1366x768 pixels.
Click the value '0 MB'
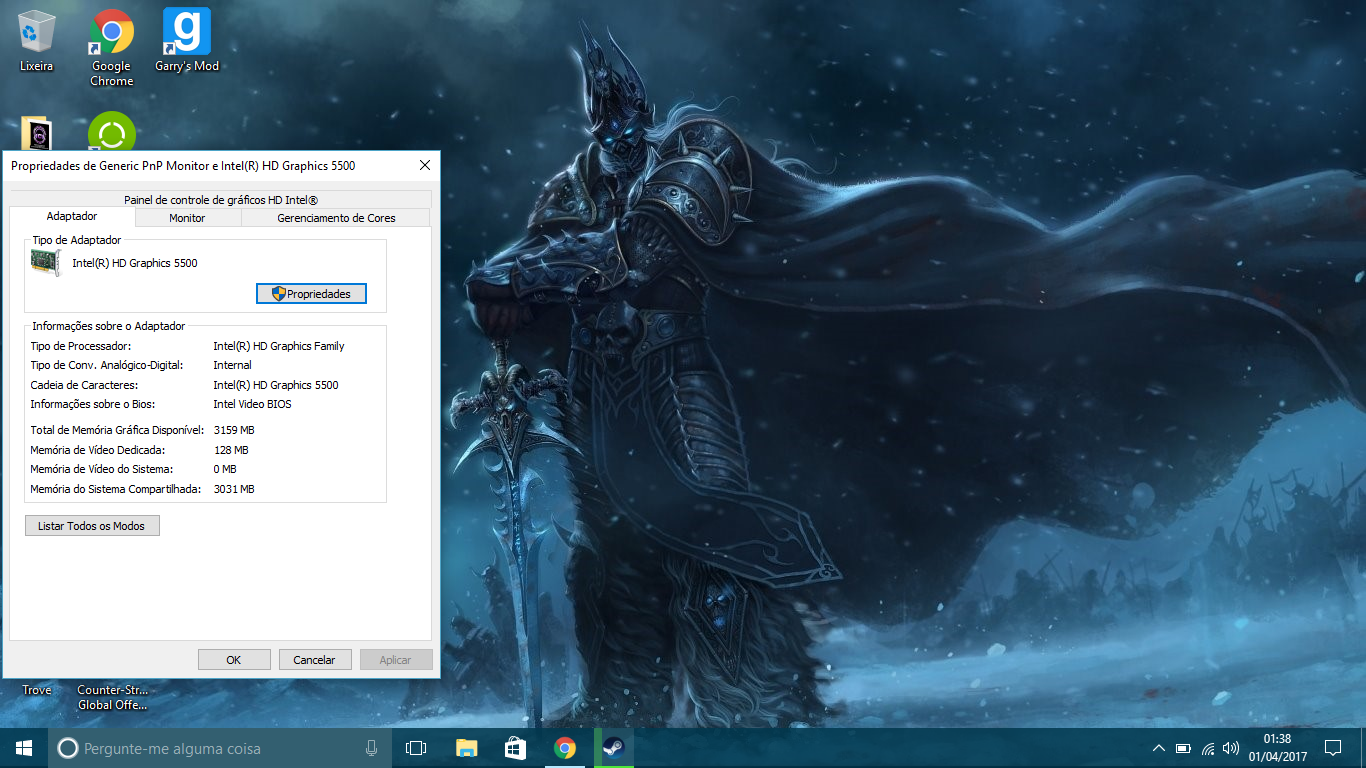[x=225, y=469]
